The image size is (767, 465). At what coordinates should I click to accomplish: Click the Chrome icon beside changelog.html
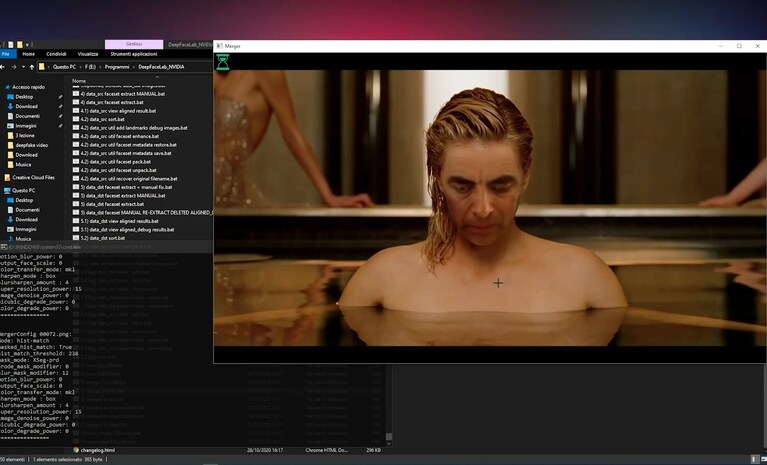(x=76, y=450)
